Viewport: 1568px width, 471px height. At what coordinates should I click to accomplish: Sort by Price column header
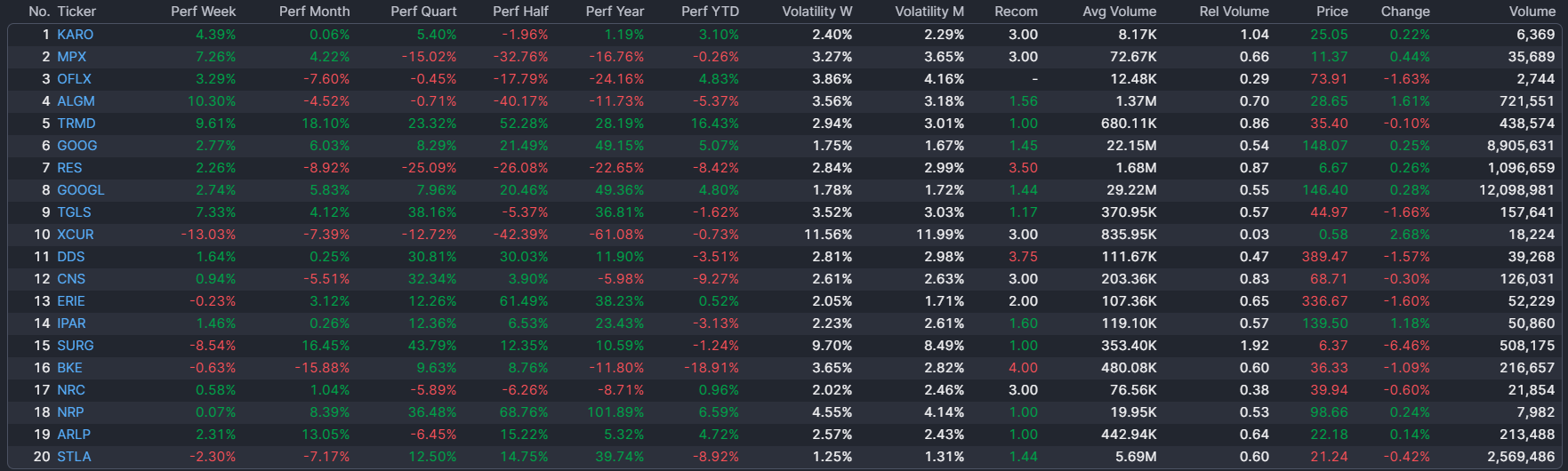(x=1332, y=12)
